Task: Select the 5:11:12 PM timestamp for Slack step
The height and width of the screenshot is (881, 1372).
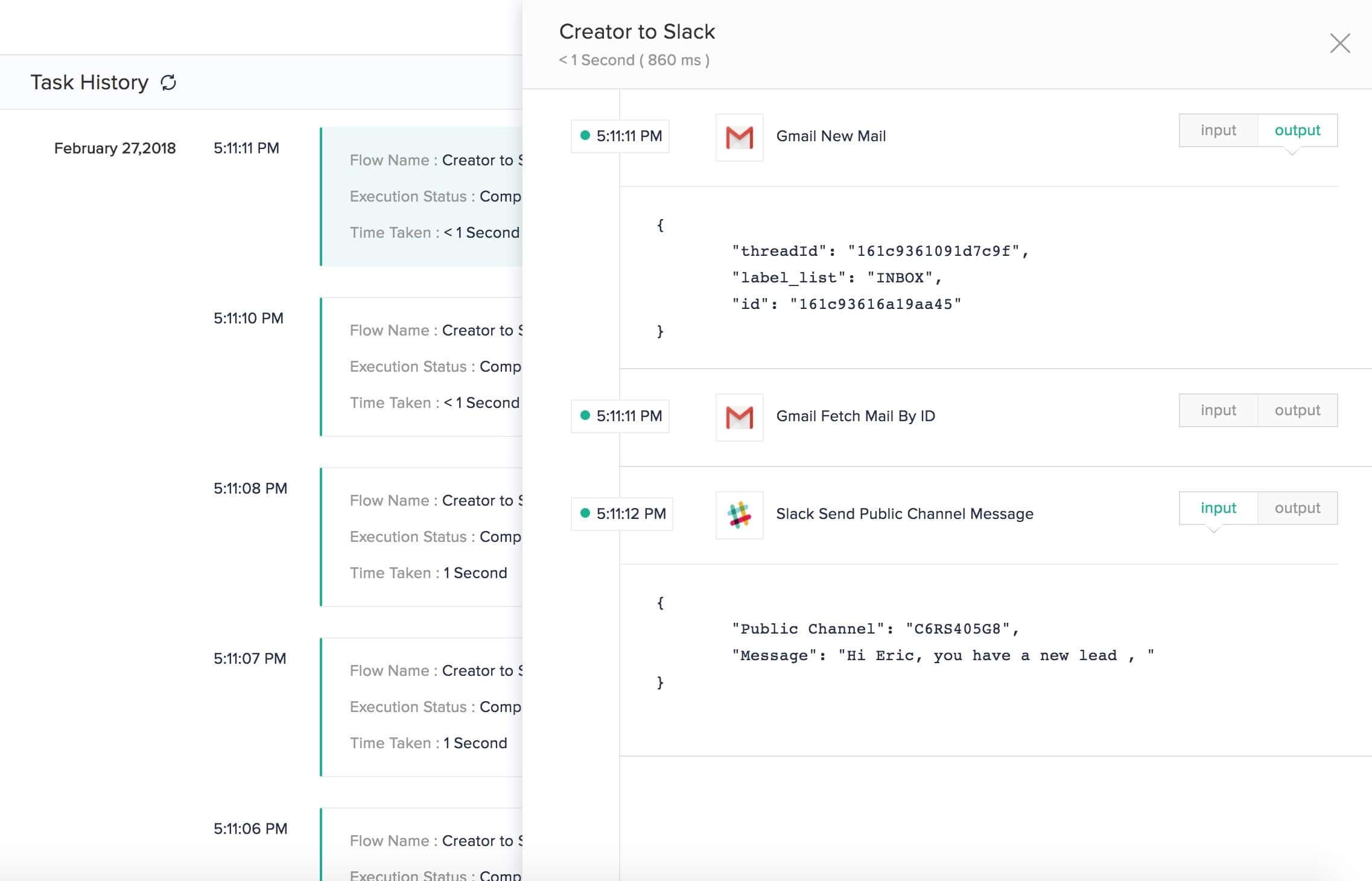Action: (622, 514)
